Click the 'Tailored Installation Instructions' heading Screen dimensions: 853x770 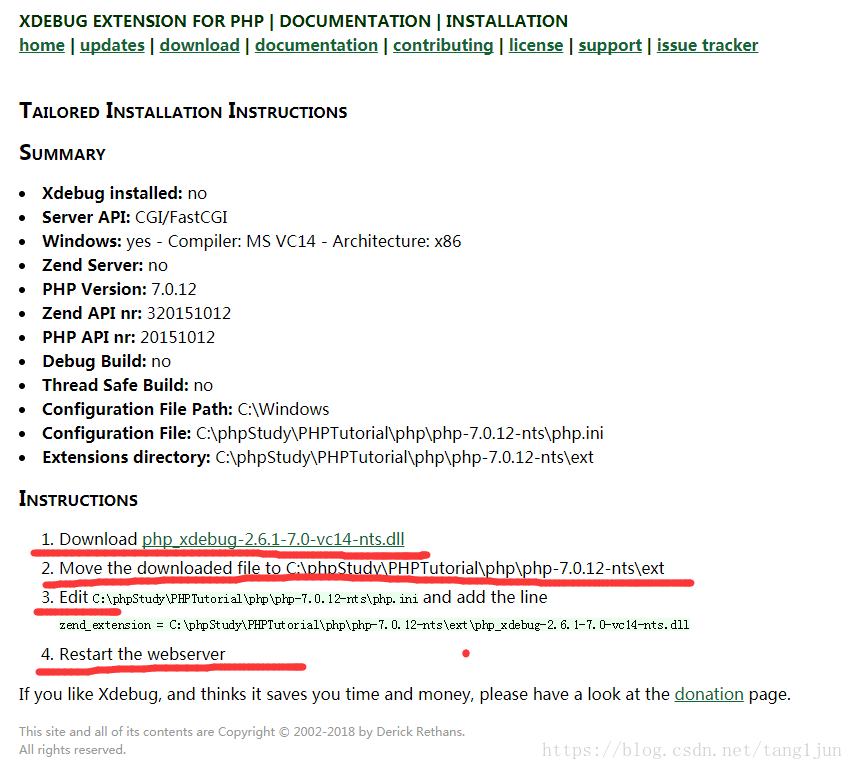coord(183,111)
